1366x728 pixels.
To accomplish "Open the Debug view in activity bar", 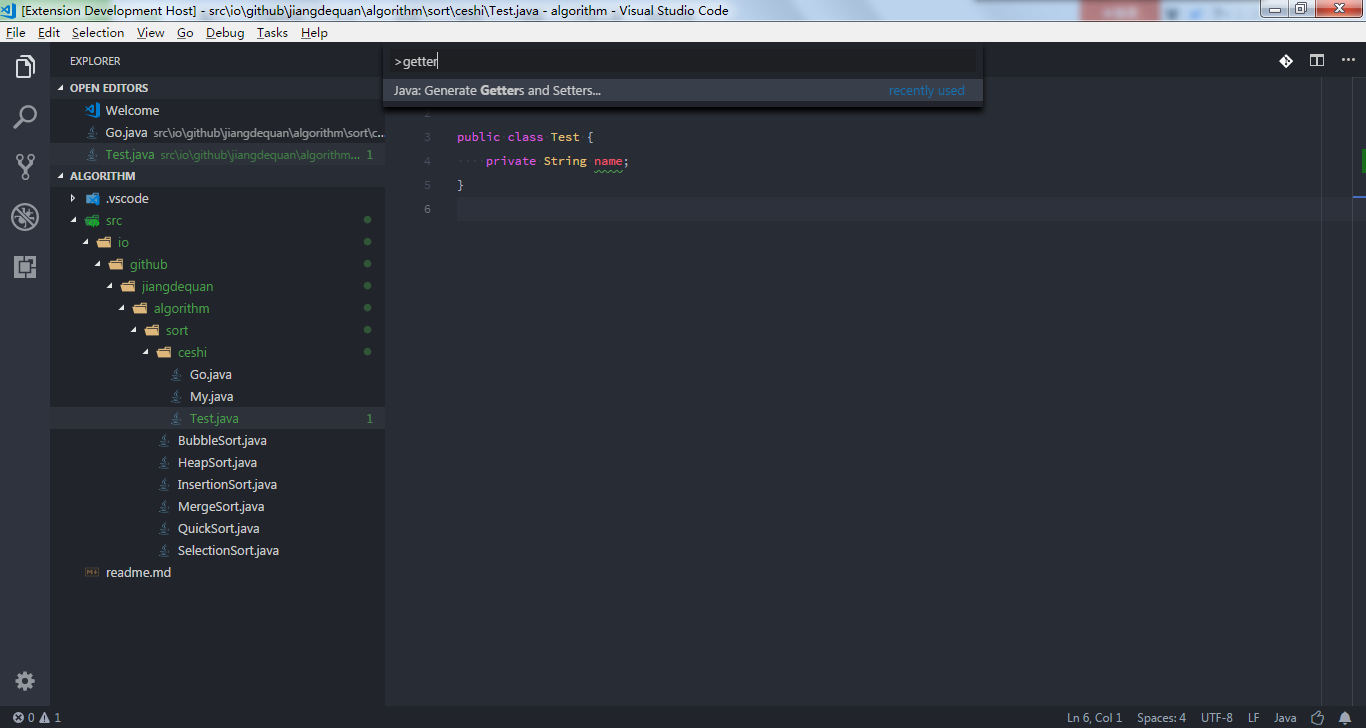I will click(25, 216).
